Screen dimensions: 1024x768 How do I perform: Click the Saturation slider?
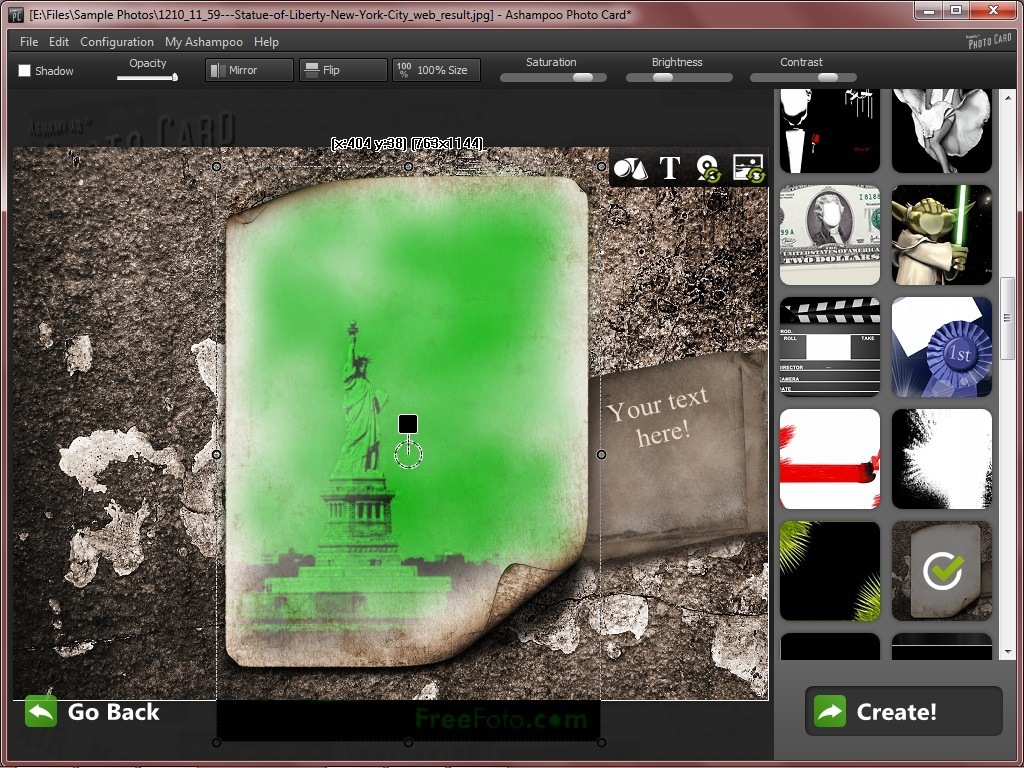553,77
